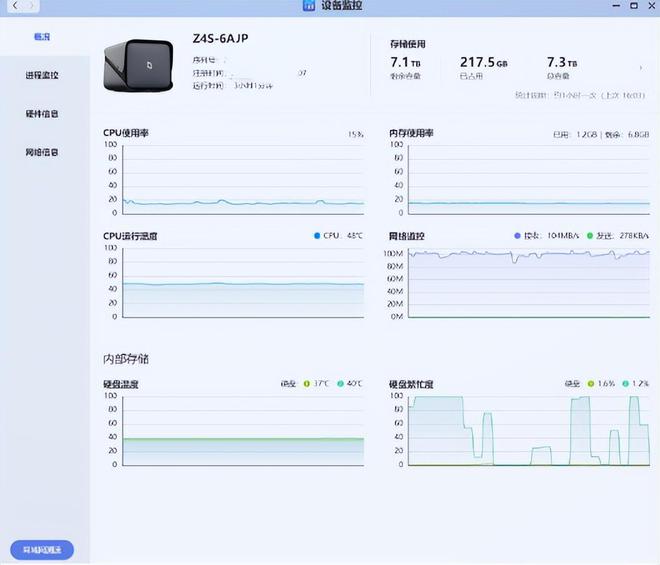Screen dimensions: 660x565
Task: Select 网络信息 in the sidebar
Action: (42, 152)
